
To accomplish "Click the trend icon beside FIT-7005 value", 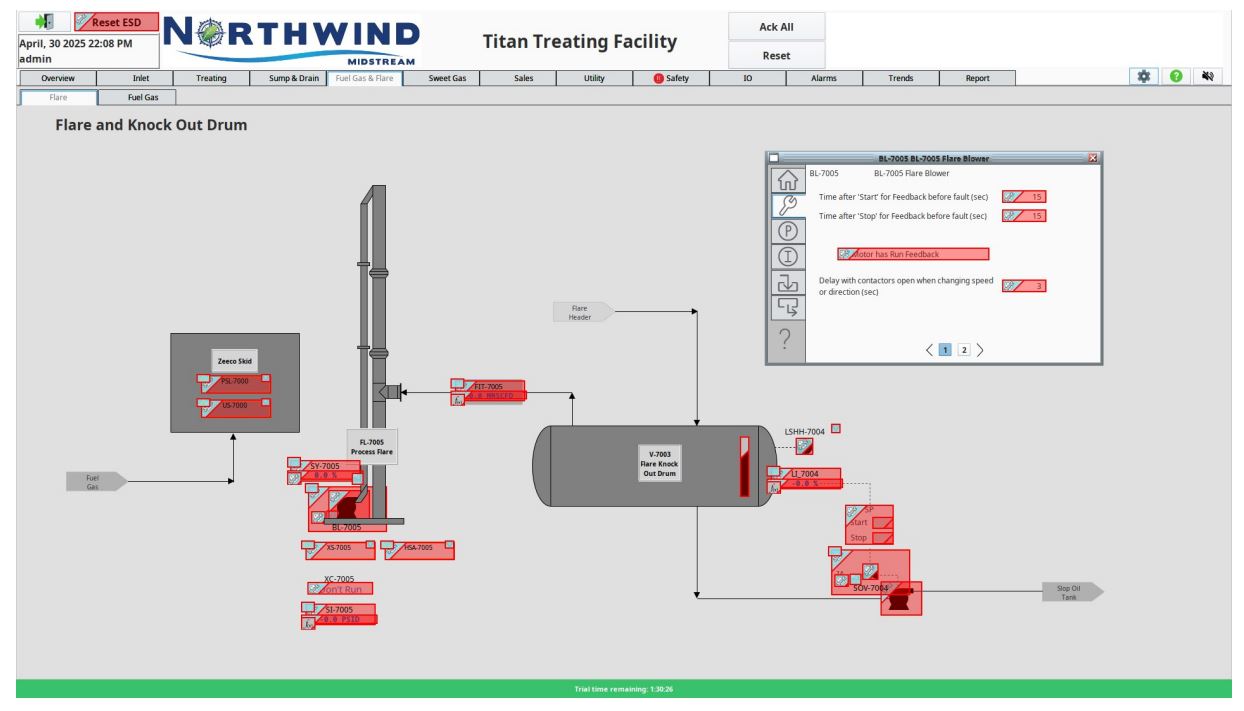I will coord(458,399).
